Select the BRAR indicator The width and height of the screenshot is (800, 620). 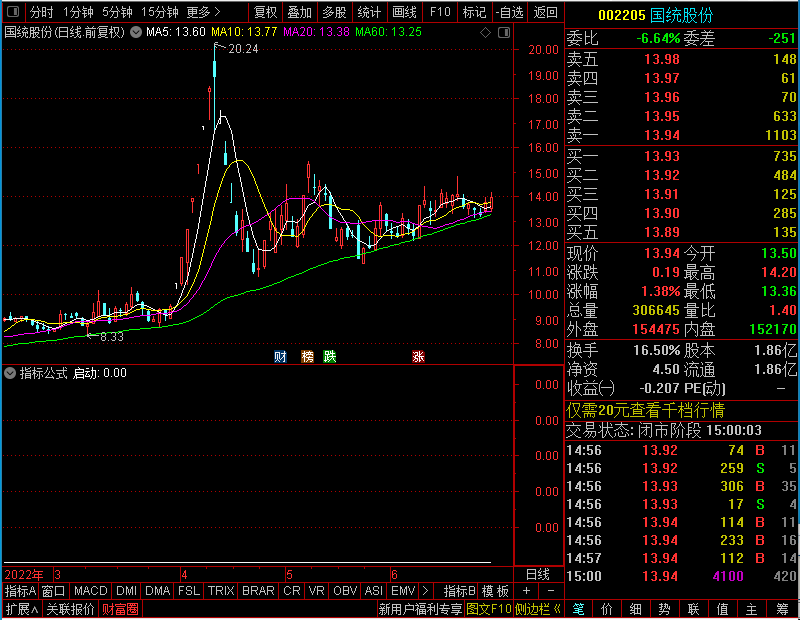tap(258, 591)
